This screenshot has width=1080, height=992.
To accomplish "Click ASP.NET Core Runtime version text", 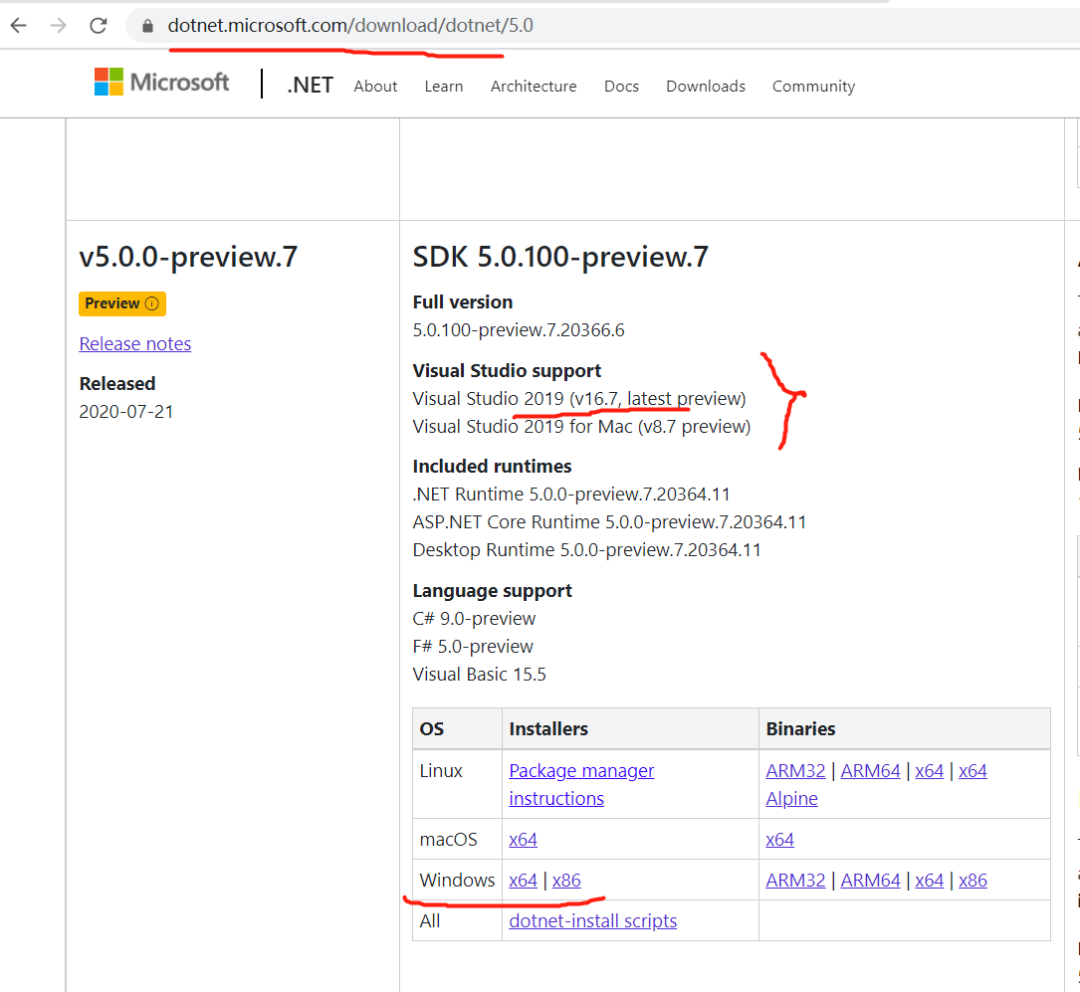I will [609, 522].
